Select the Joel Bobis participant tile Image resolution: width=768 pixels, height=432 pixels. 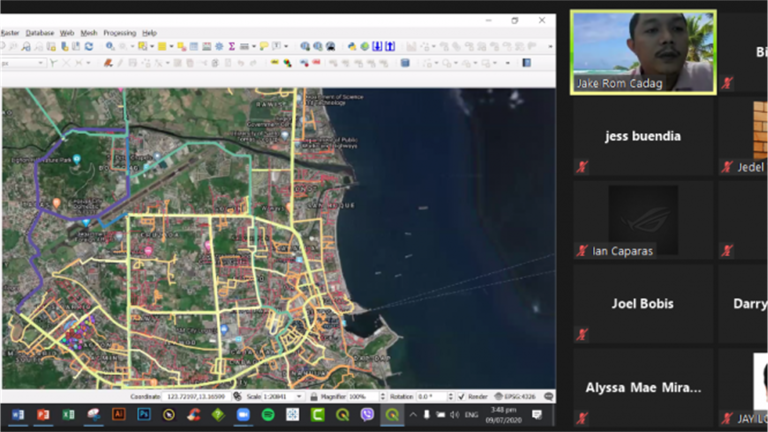click(643, 304)
